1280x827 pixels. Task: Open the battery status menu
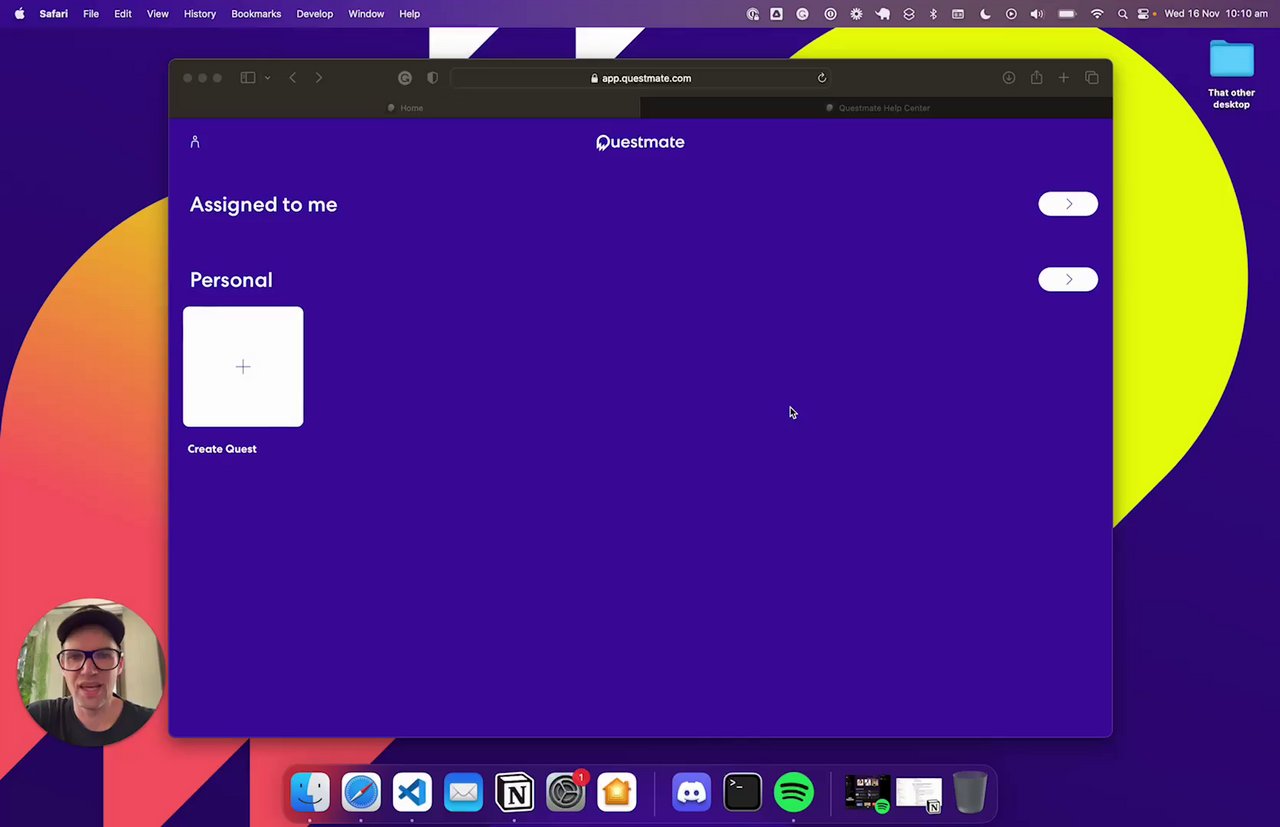(x=1067, y=14)
